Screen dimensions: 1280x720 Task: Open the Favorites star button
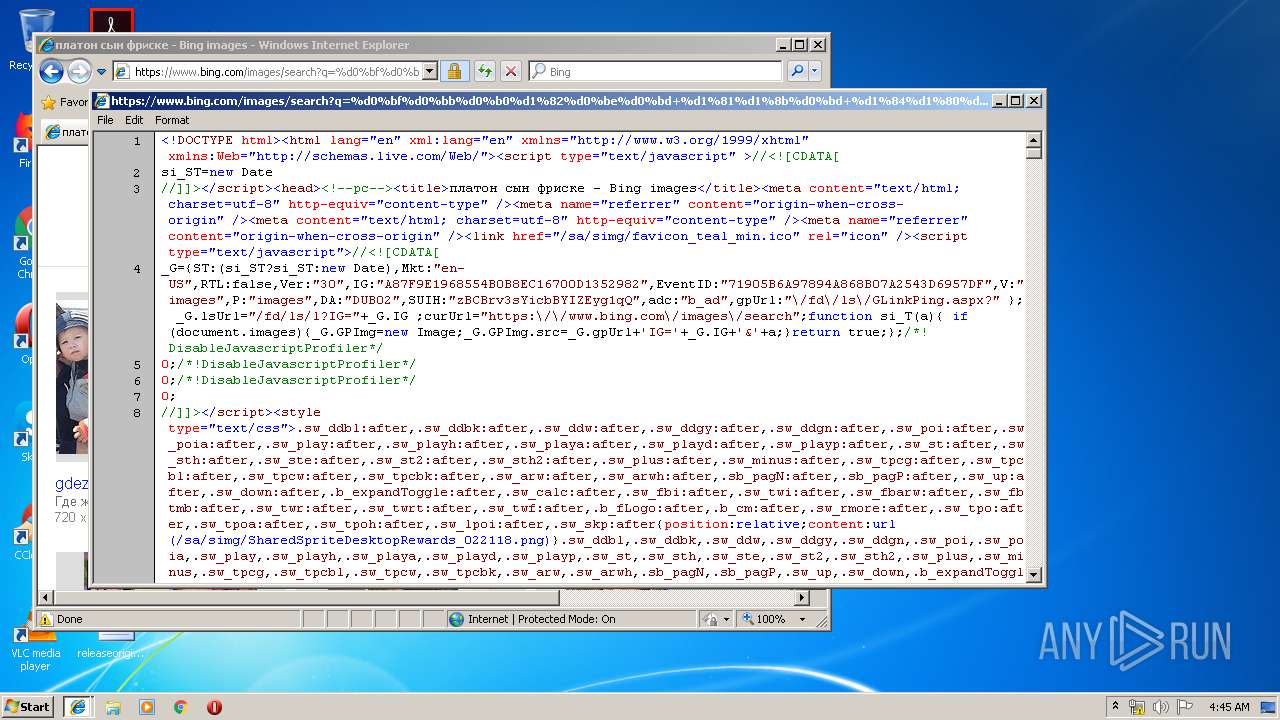tap(63, 102)
